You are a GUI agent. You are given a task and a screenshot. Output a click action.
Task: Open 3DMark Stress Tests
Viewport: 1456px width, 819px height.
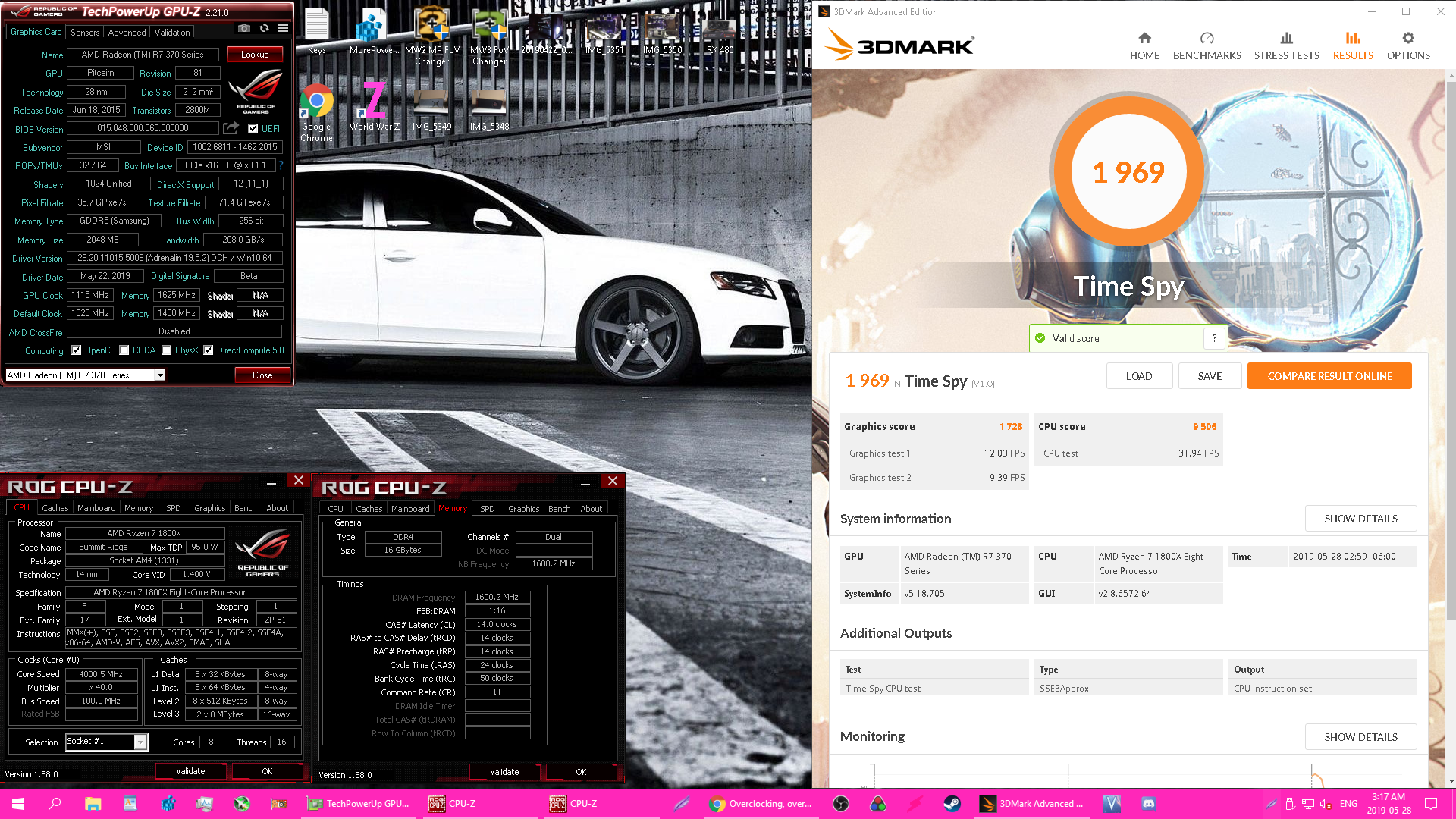coord(1286,46)
